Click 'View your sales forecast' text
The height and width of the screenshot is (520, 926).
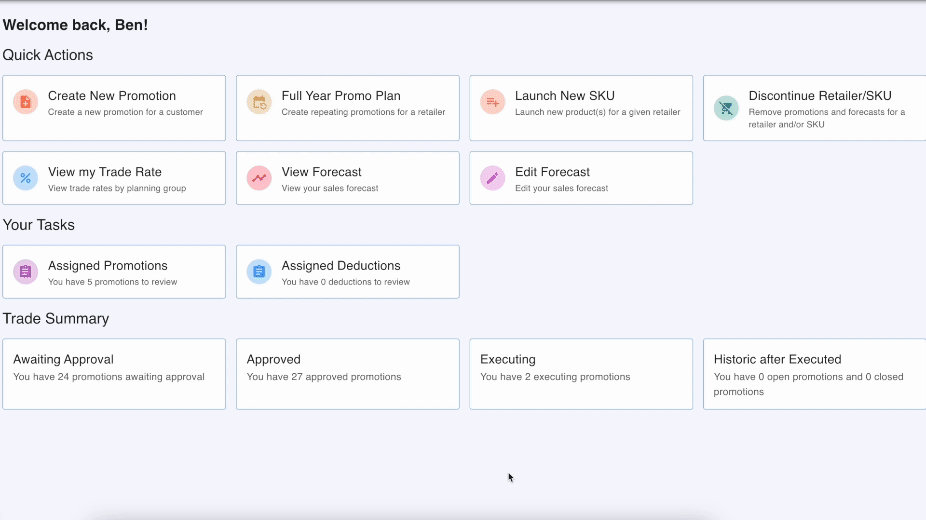(x=330, y=188)
